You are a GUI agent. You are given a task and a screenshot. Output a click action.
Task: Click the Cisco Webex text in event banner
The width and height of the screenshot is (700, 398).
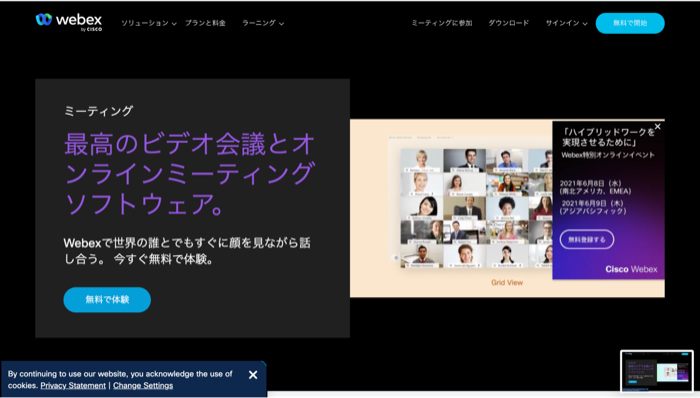pyautogui.click(x=631, y=269)
